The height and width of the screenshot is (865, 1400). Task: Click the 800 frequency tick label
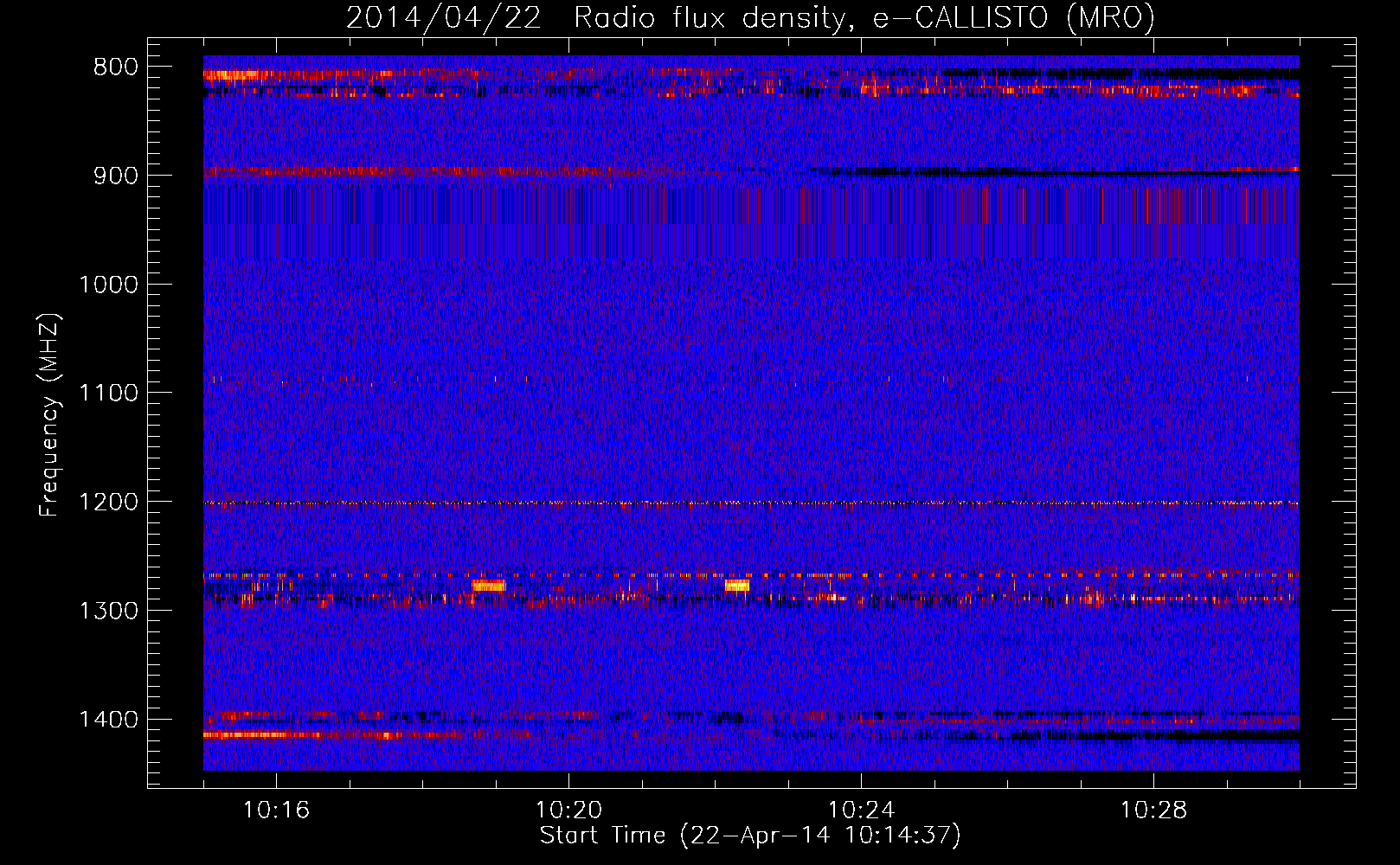pos(116,67)
